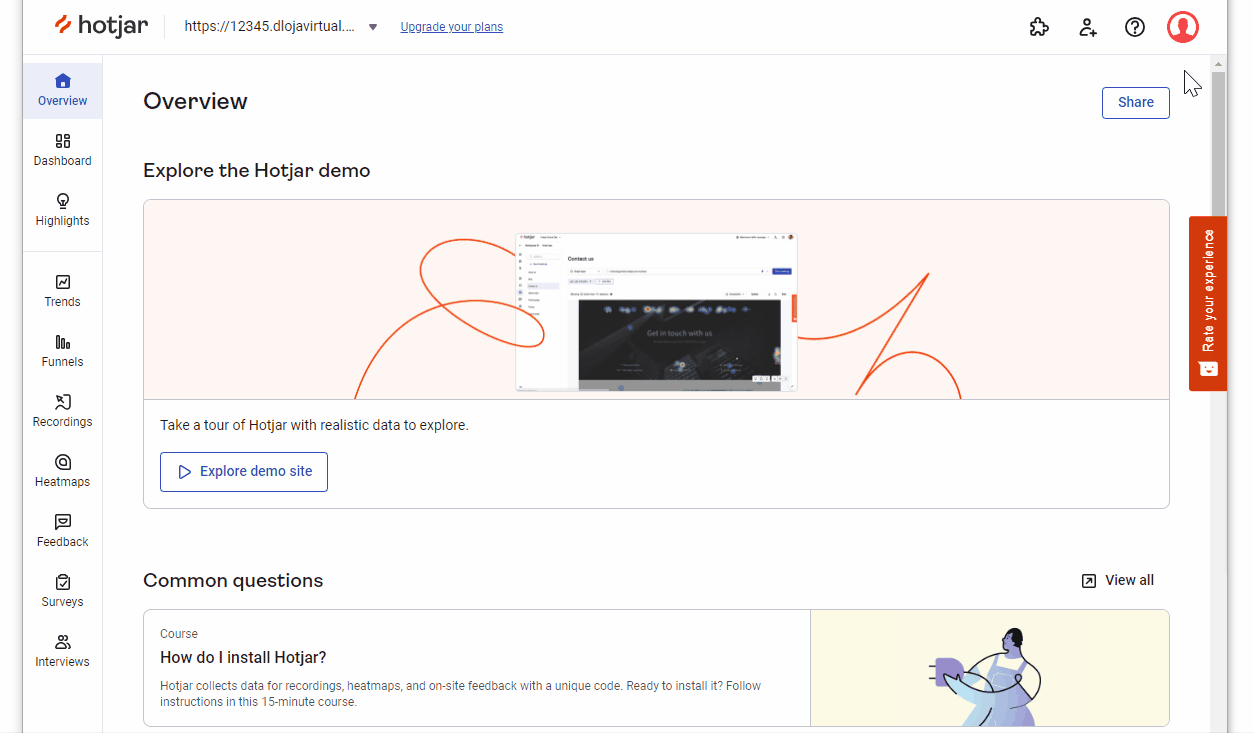The height and width of the screenshot is (733, 1253).
Task: Open Dashboard from the sidebar
Action: tap(63, 150)
